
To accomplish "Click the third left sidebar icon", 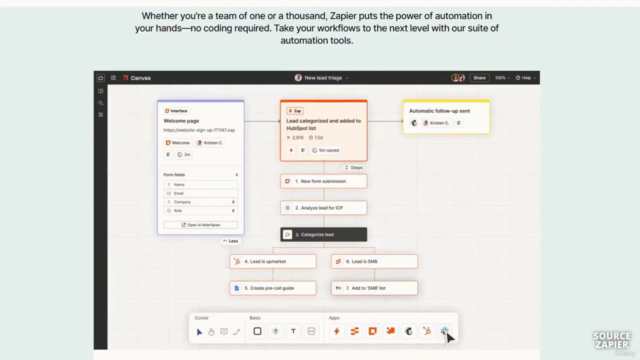I will click(x=101, y=115).
